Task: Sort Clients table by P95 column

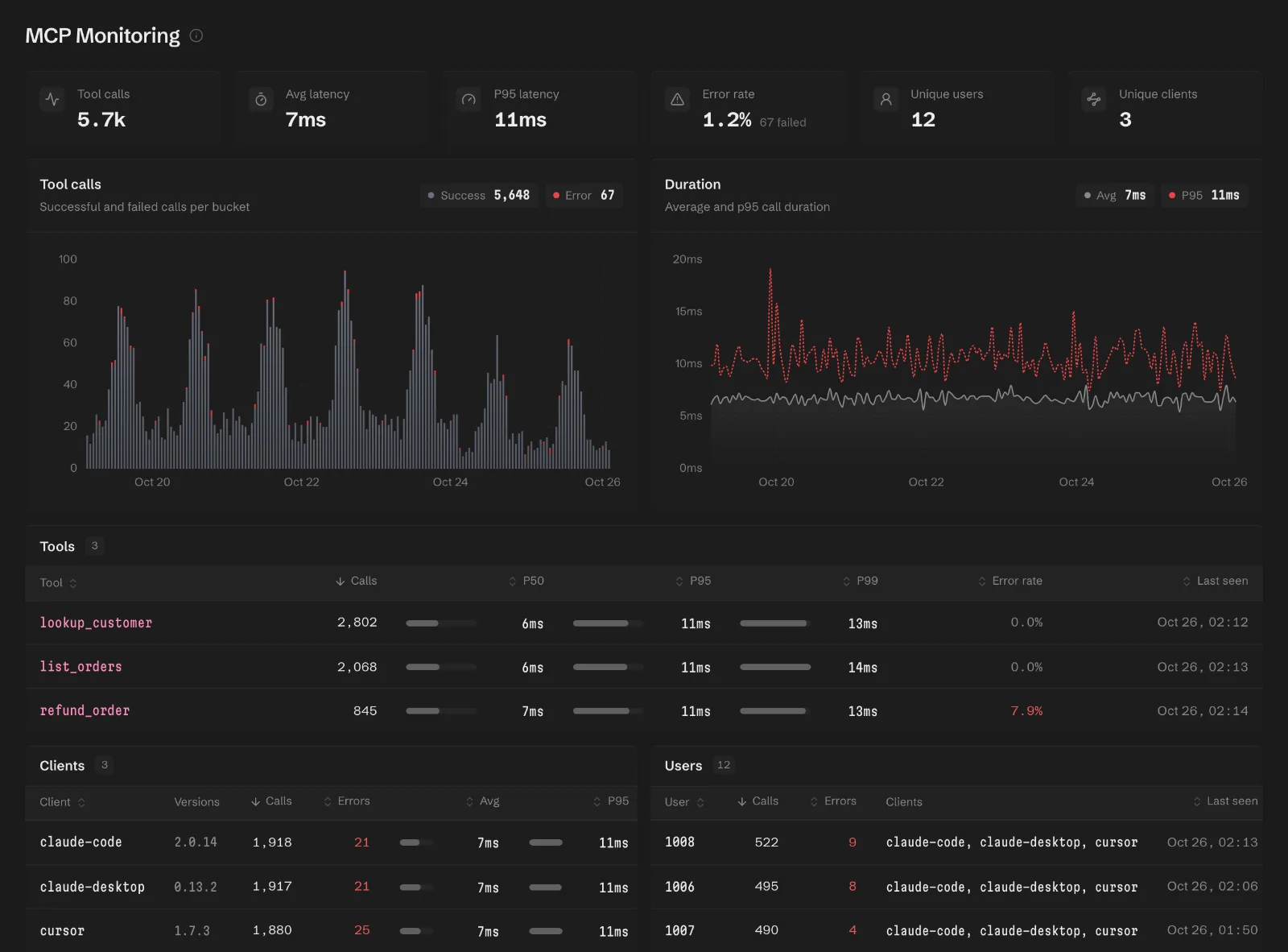Action: pyautogui.click(x=611, y=801)
